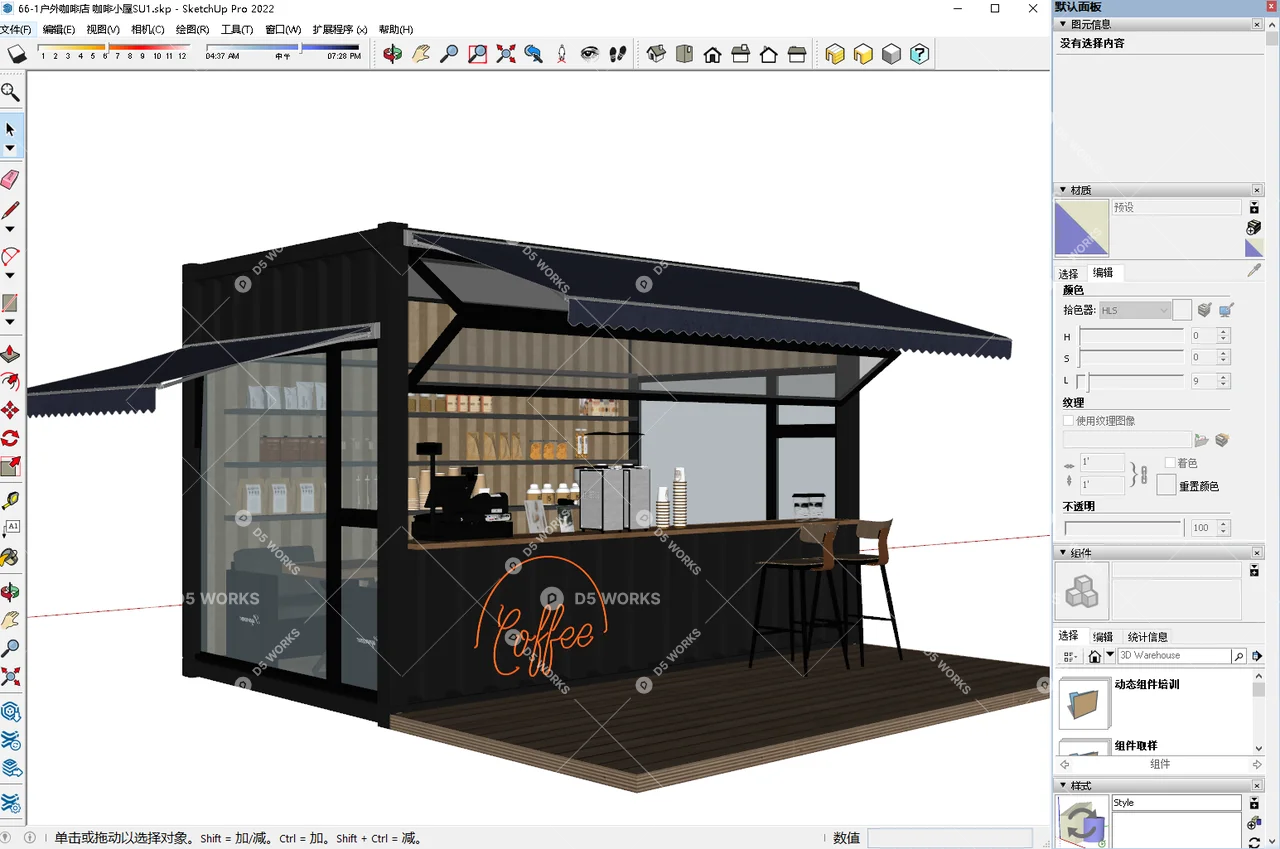The height and width of the screenshot is (849, 1280).
Task: Open the HLS picker dropdown
Action: (1163, 310)
